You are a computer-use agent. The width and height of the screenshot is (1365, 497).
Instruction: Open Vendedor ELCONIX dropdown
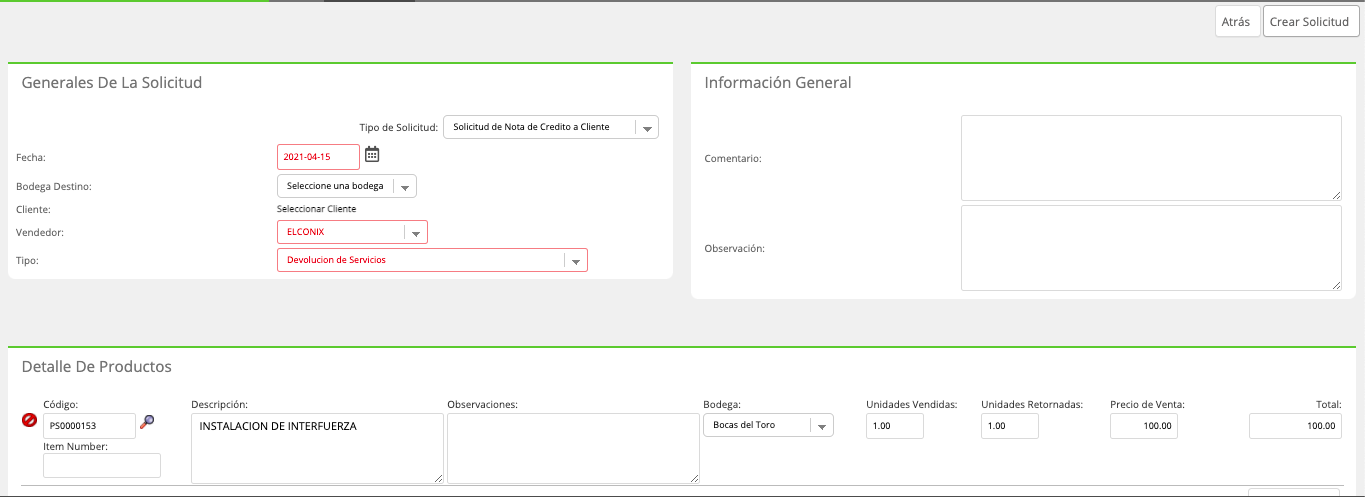(x=352, y=232)
